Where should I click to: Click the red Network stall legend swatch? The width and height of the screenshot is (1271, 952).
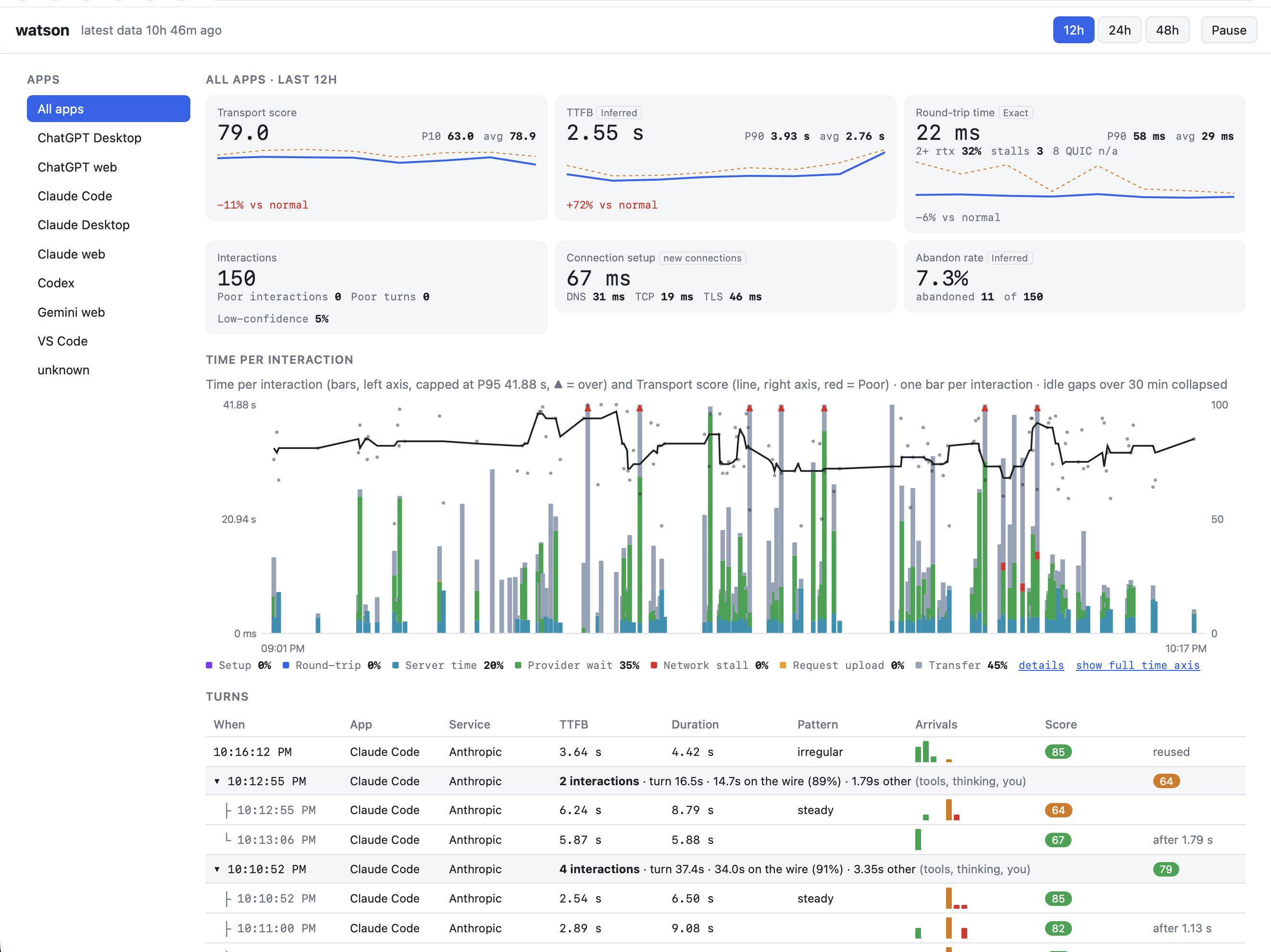pyautogui.click(x=653, y=665)
